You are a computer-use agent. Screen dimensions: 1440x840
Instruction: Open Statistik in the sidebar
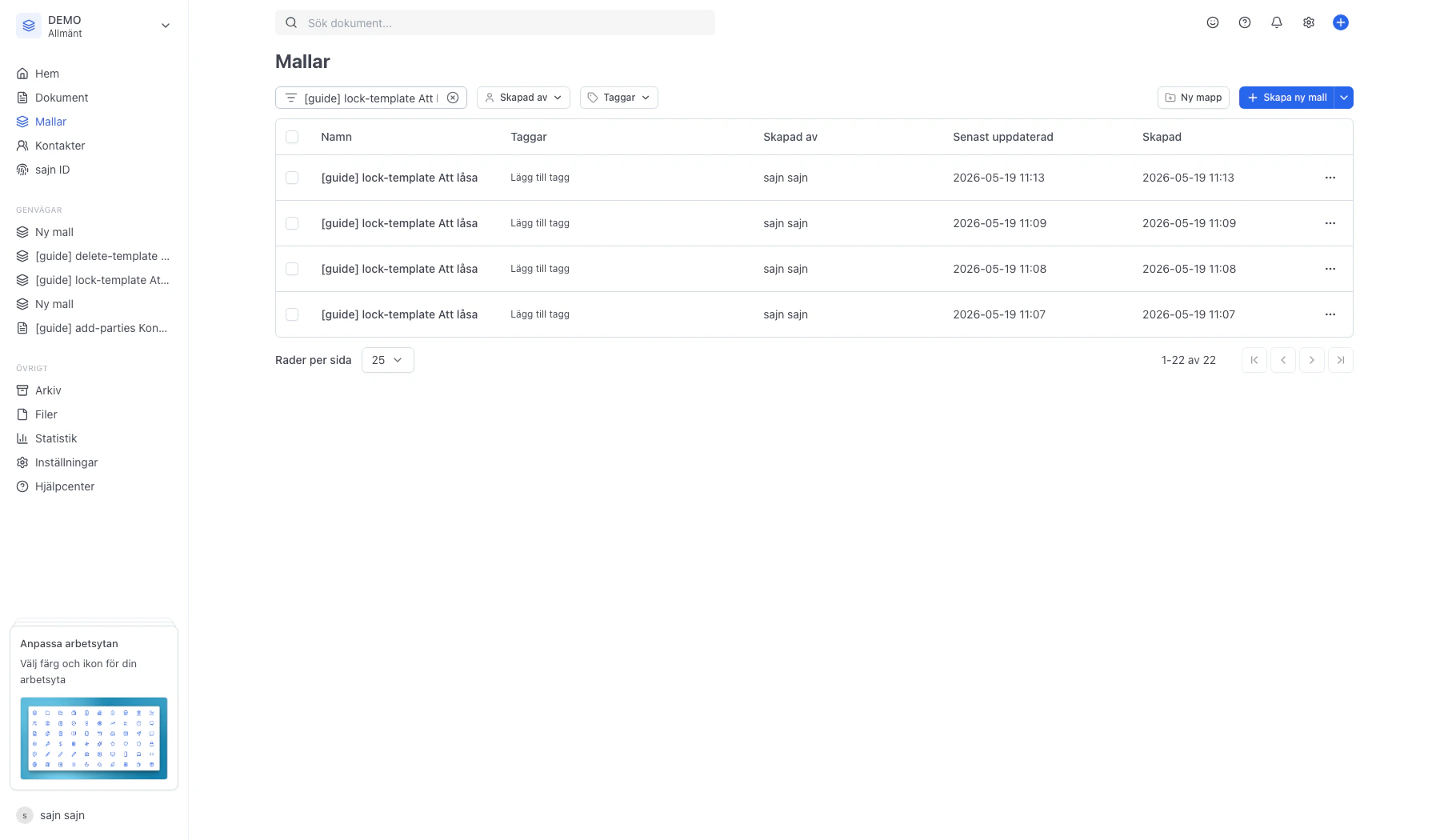[56, 438]
